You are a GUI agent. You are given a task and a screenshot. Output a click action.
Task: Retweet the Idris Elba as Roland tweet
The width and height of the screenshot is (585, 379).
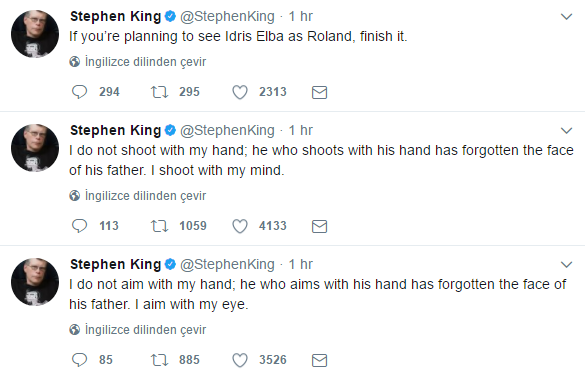point(159,92)
